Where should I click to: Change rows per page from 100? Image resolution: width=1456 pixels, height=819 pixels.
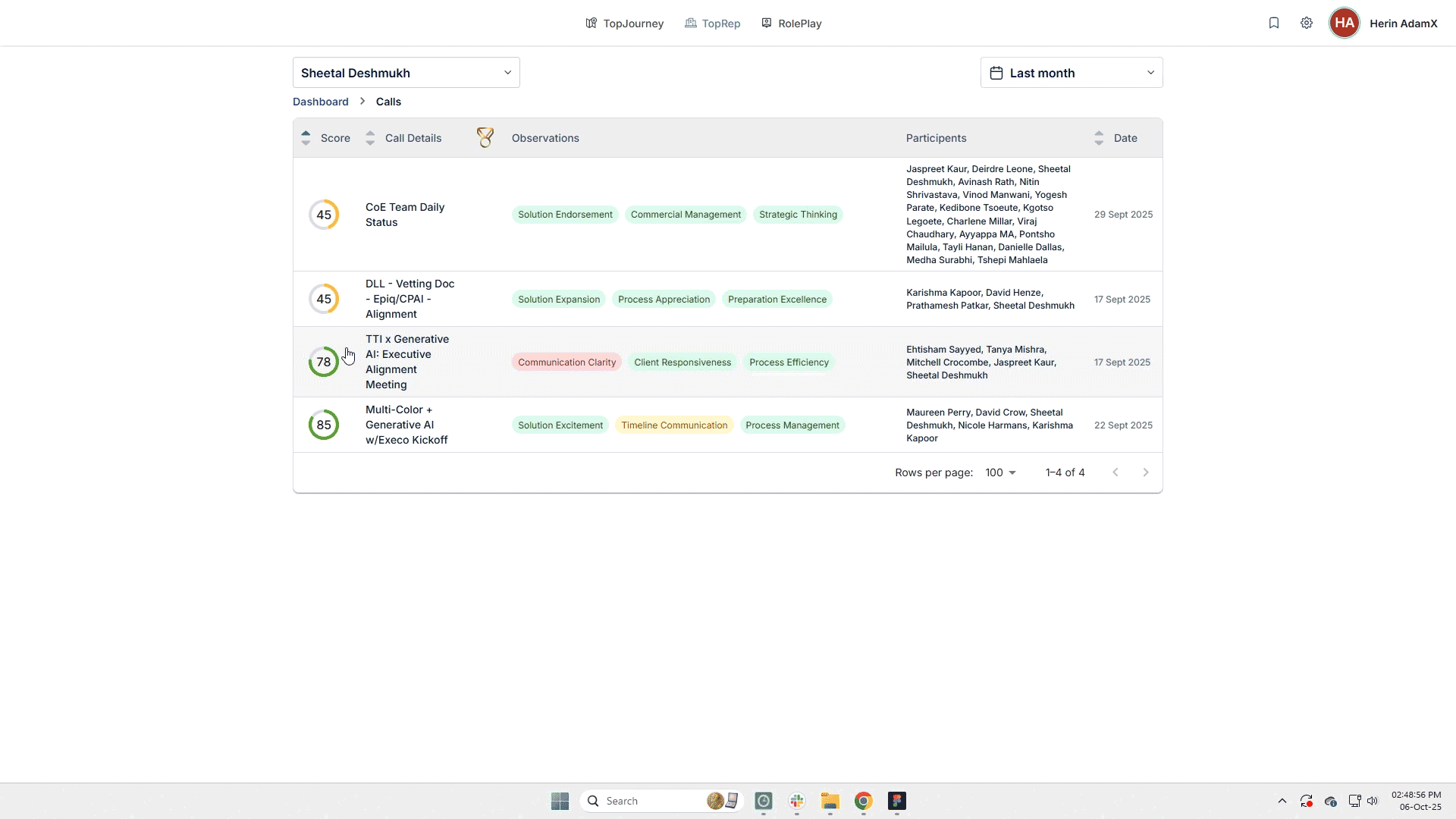pyautogui.click(x=1000, y=472)
